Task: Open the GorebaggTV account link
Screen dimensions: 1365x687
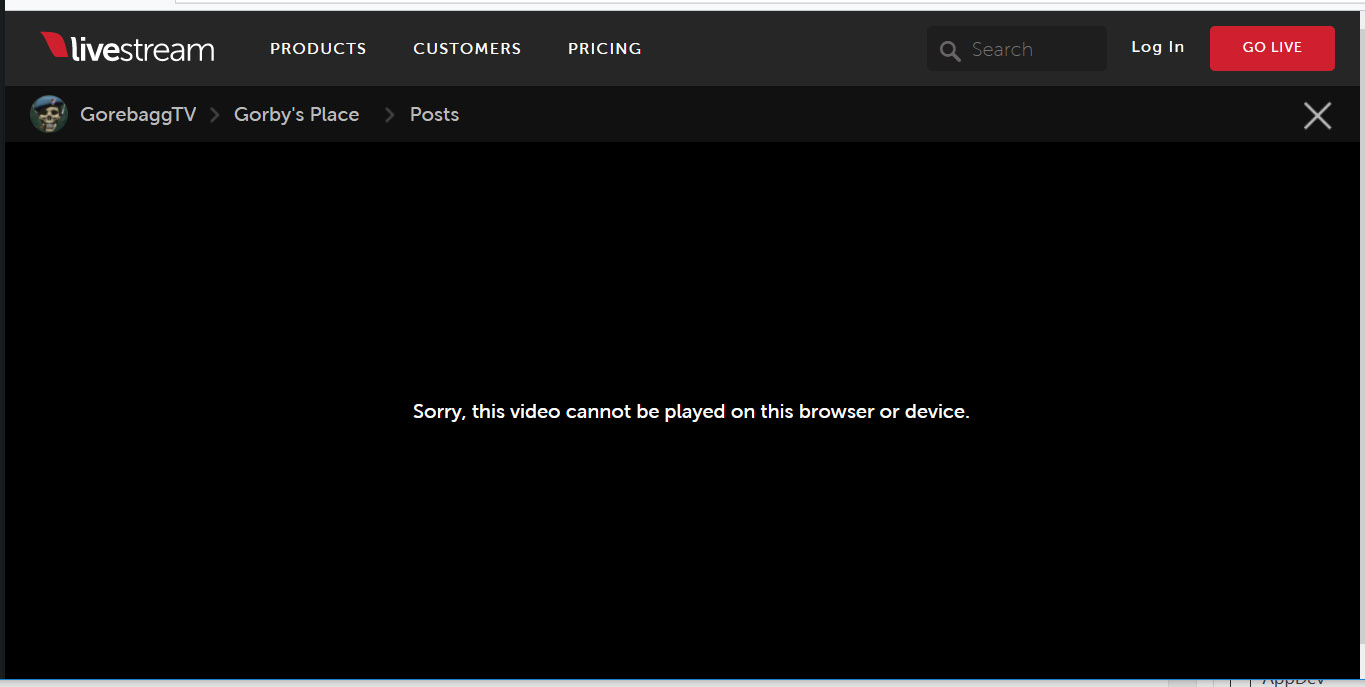Action: (x=138, y=114)
